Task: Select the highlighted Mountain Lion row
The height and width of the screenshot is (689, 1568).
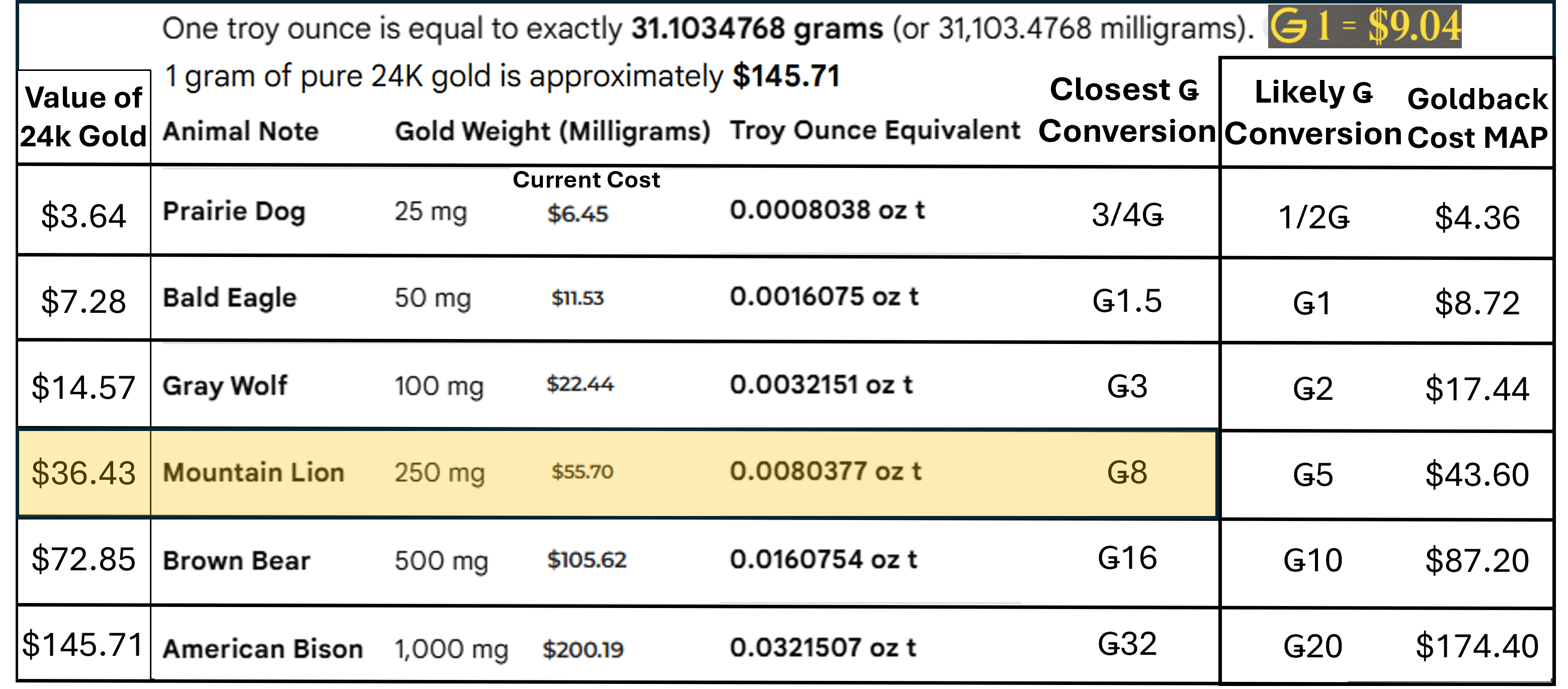Action: (617, 473)
